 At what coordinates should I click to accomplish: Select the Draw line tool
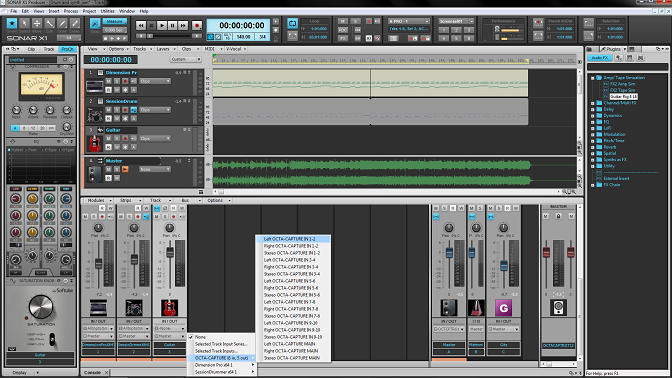62,24
